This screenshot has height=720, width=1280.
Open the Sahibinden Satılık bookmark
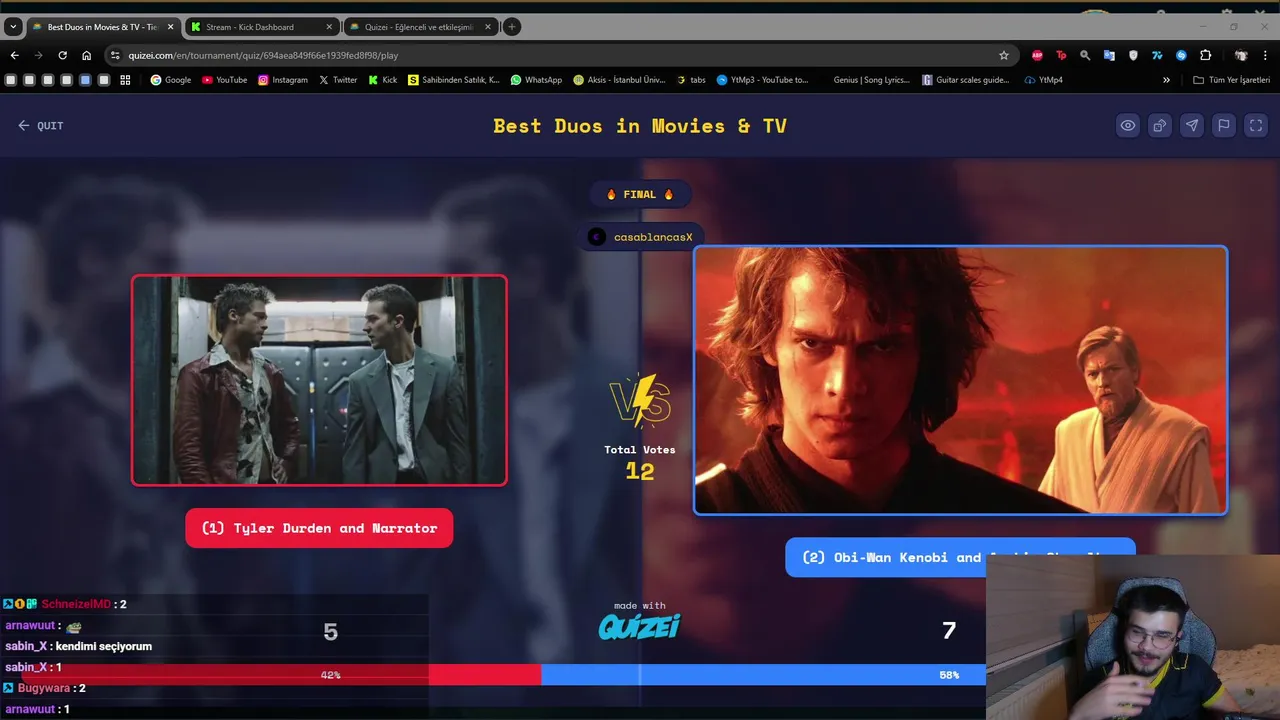[454, 80]
